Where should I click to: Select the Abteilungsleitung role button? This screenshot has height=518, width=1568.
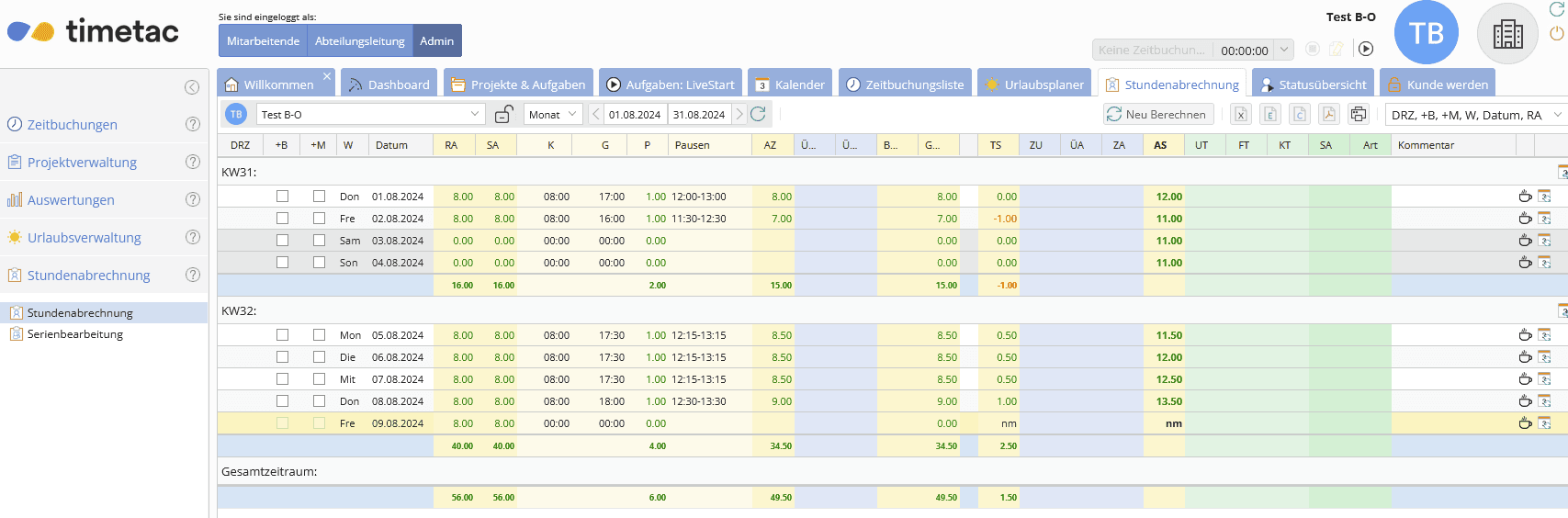click(x=359, y=41)
